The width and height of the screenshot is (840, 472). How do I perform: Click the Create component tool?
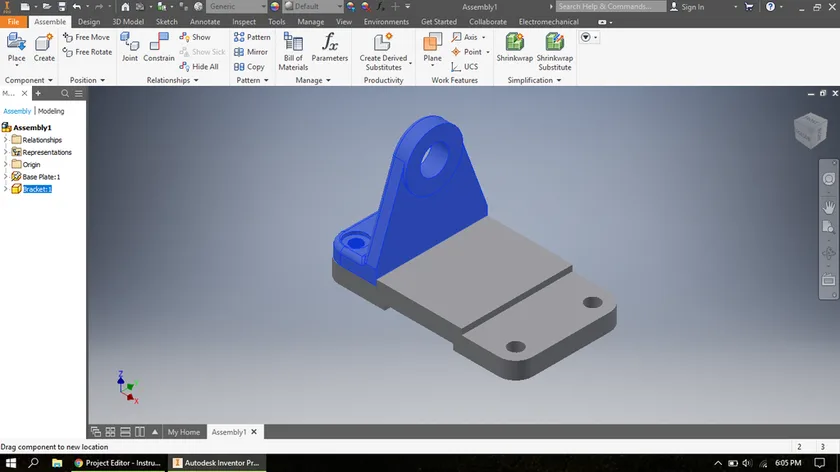click(44, 48)
